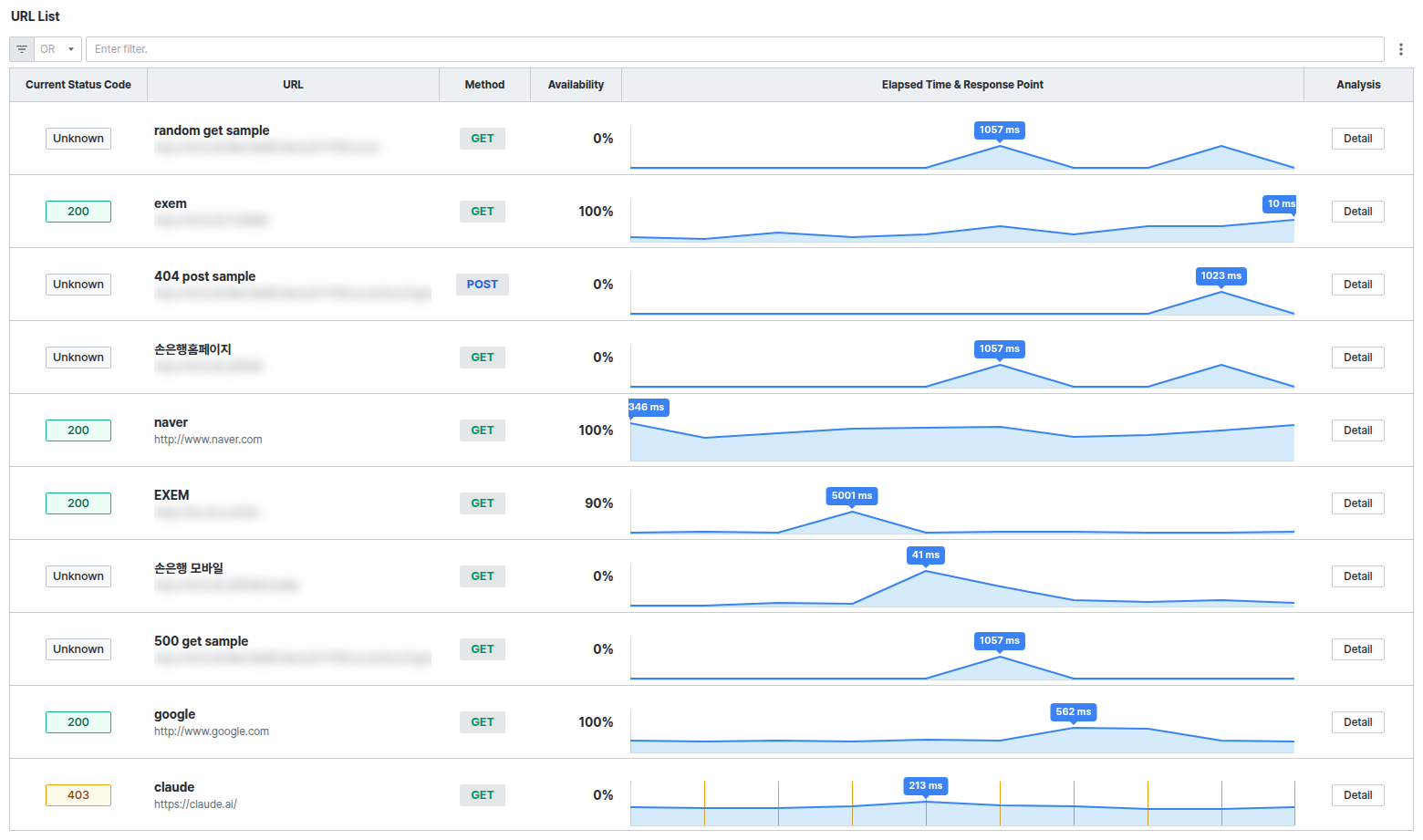The height and width of the screenshot is (840, 1423).
Task: Click the 403 status code badge
Action: click(78, 795)
